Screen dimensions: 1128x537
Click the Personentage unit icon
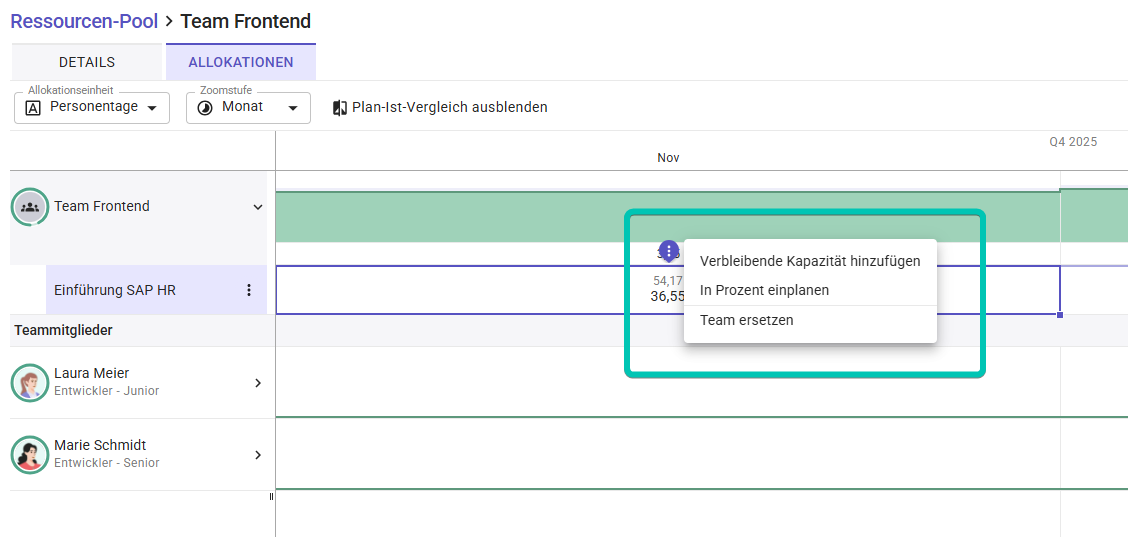click(x=33, y=108)
